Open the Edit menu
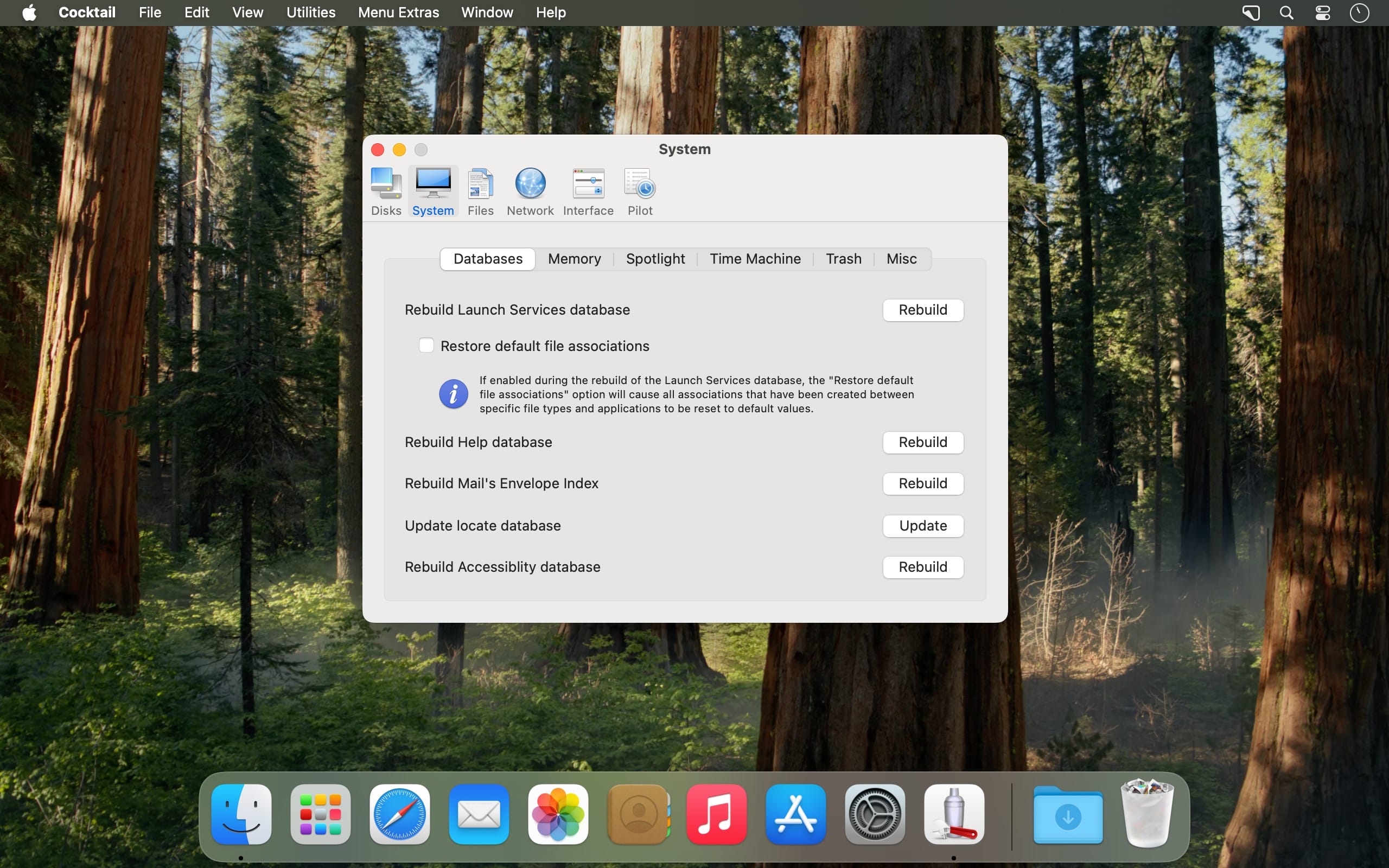1389x868 pixels. tap(196, 12)
